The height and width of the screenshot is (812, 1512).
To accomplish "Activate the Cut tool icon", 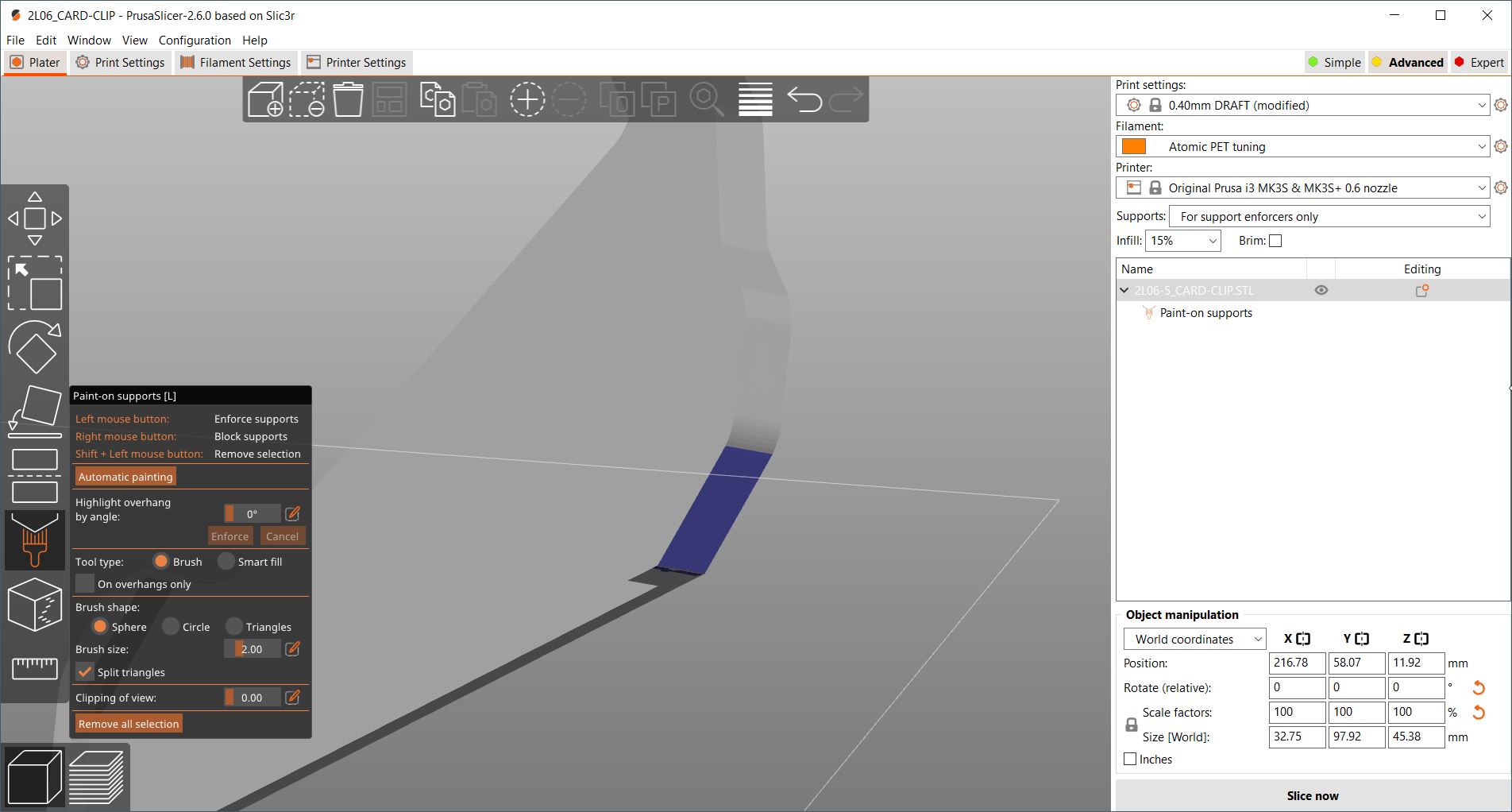I will click(34, 476).
